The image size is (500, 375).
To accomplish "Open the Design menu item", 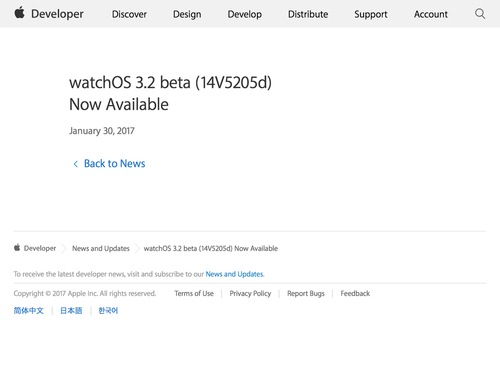I will tap(187, 14).
